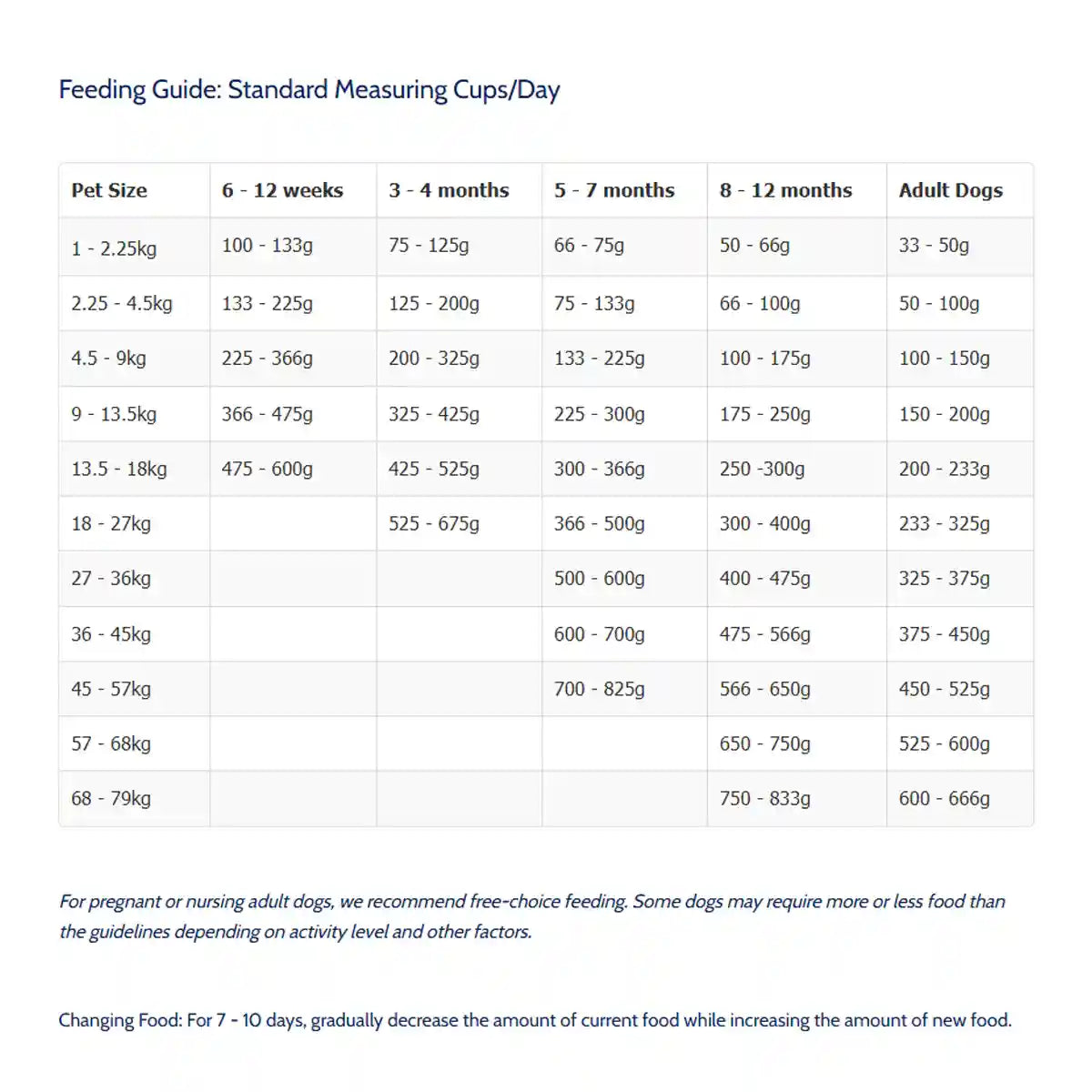
Task: Click the Changing Food instruction text
Action: point(535,1020)
